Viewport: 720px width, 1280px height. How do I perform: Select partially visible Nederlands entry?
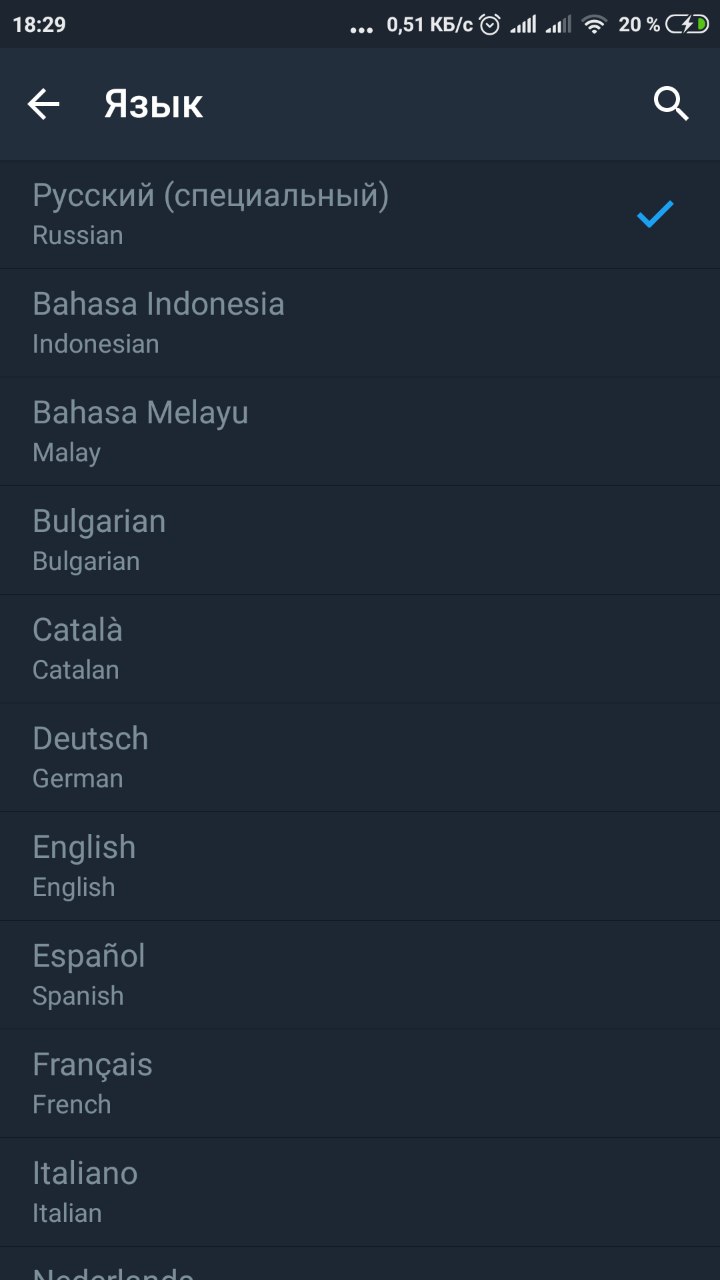coord(360,1264)
